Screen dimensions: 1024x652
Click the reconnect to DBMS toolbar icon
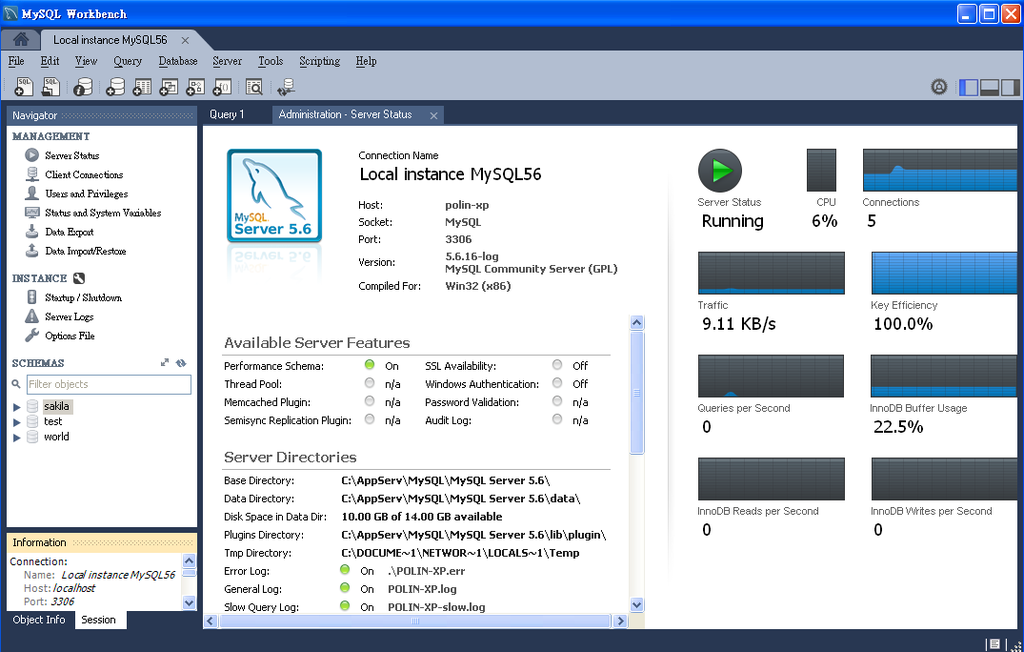(x=286, y=88)
